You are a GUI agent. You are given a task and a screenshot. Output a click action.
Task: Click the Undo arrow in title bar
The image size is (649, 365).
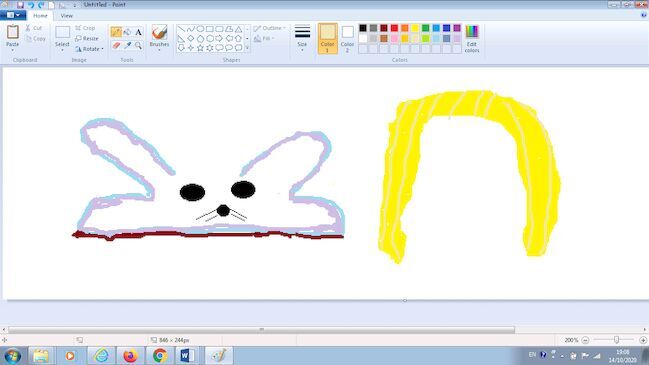pos(31,5)
